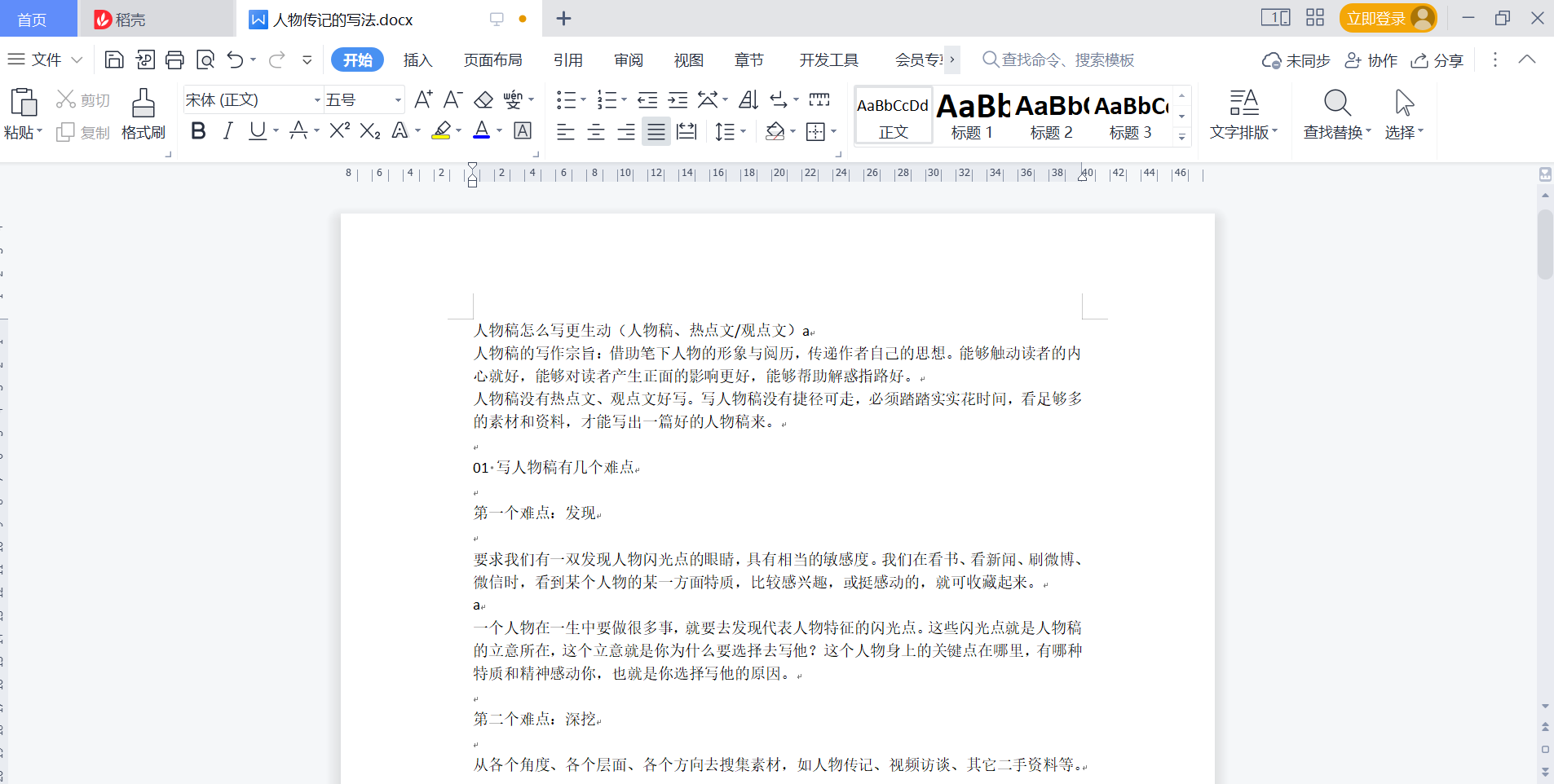Open the export to PDF icon
1554x784 pixels.
tap(145, 59)
